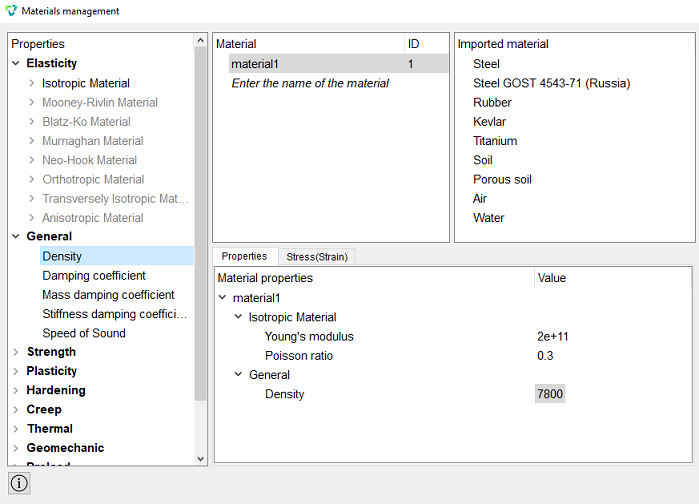Expand the Strength category
Screen dimensions: 699x504
[x=16, y=352]
